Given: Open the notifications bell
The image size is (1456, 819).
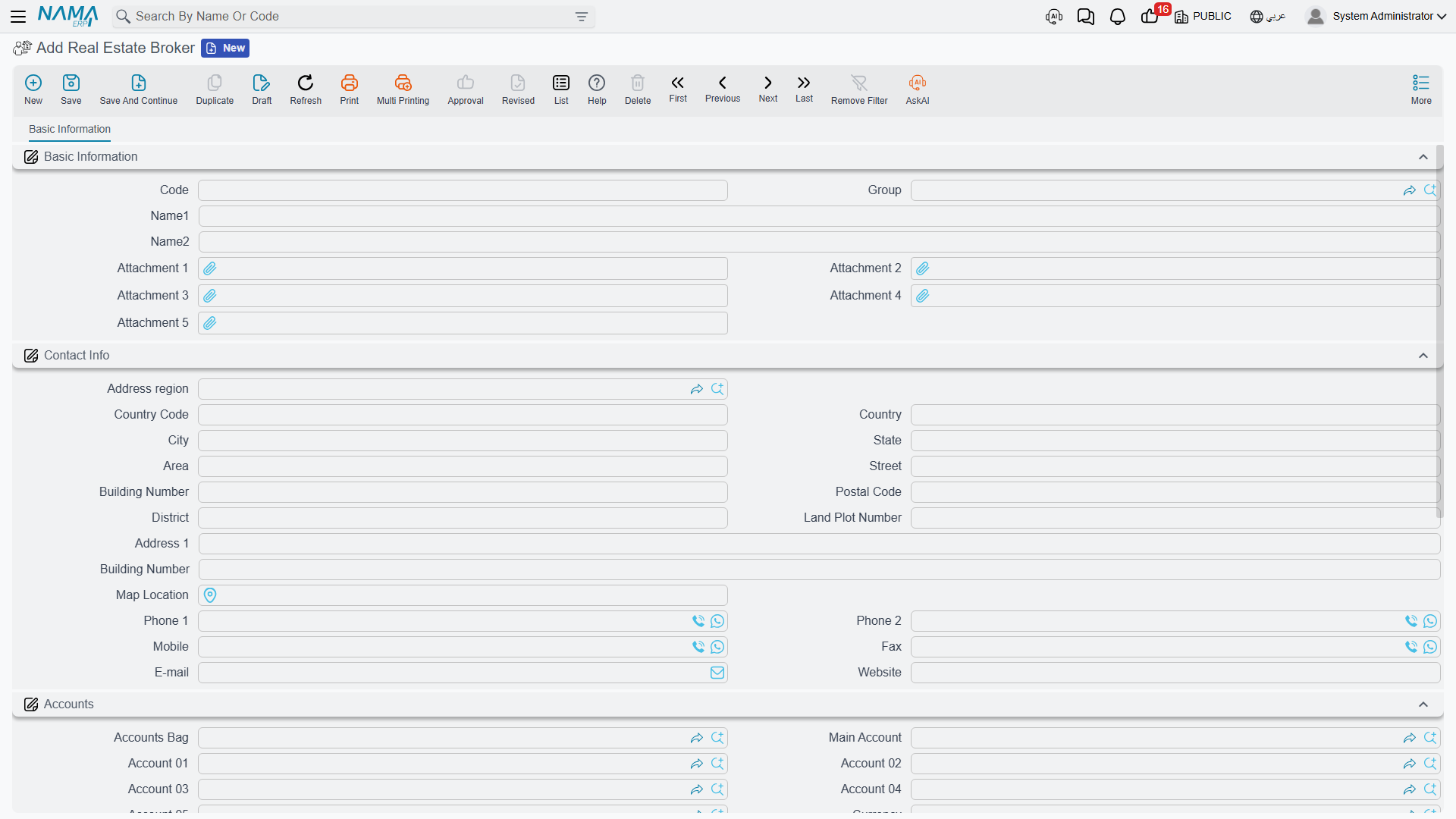Looking at the screenshot, I should click(1118, 17).
